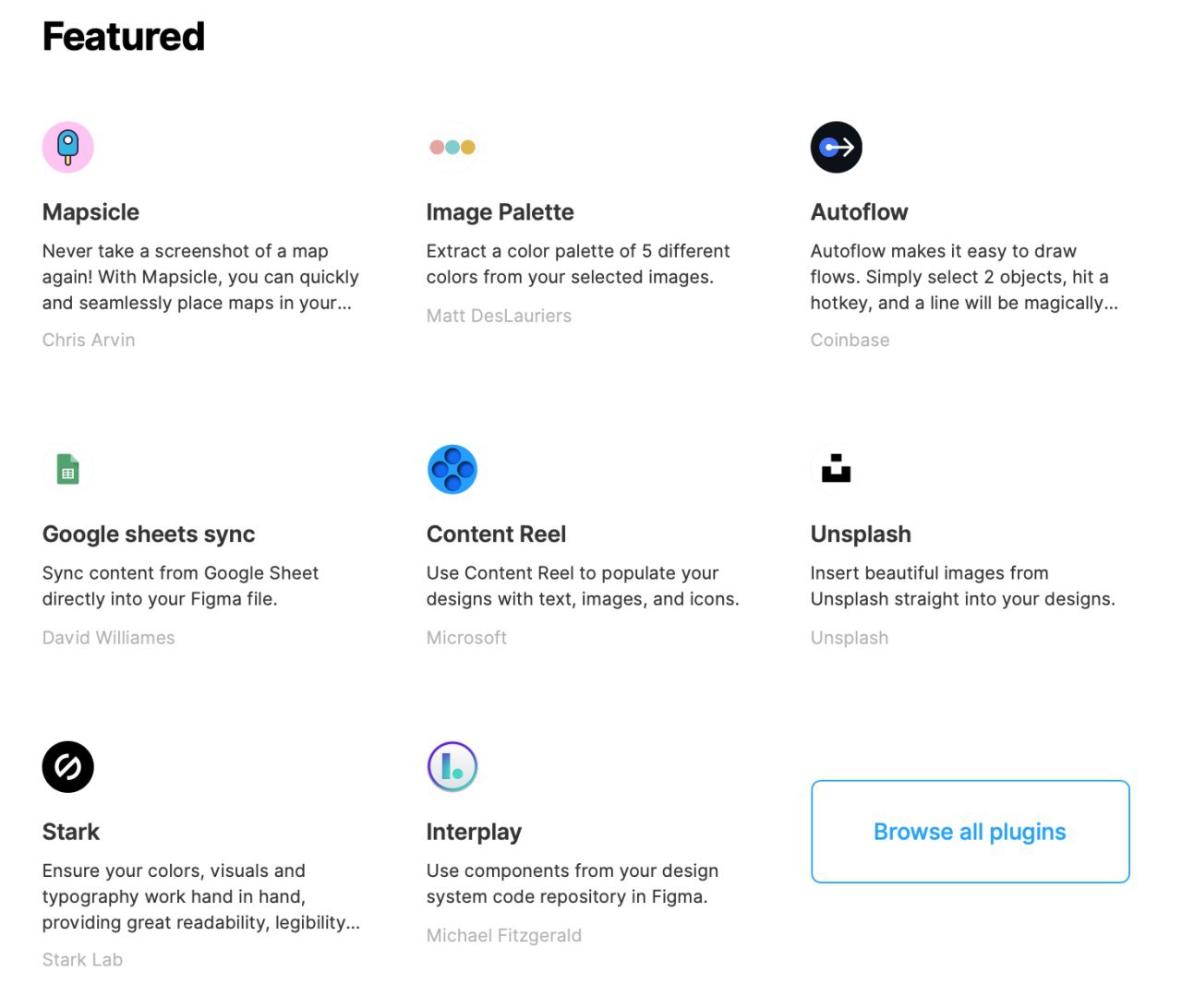Click the Interplay plugin icon
This screenshot has width=1182, height=1008.
click(x=452, y=767)
